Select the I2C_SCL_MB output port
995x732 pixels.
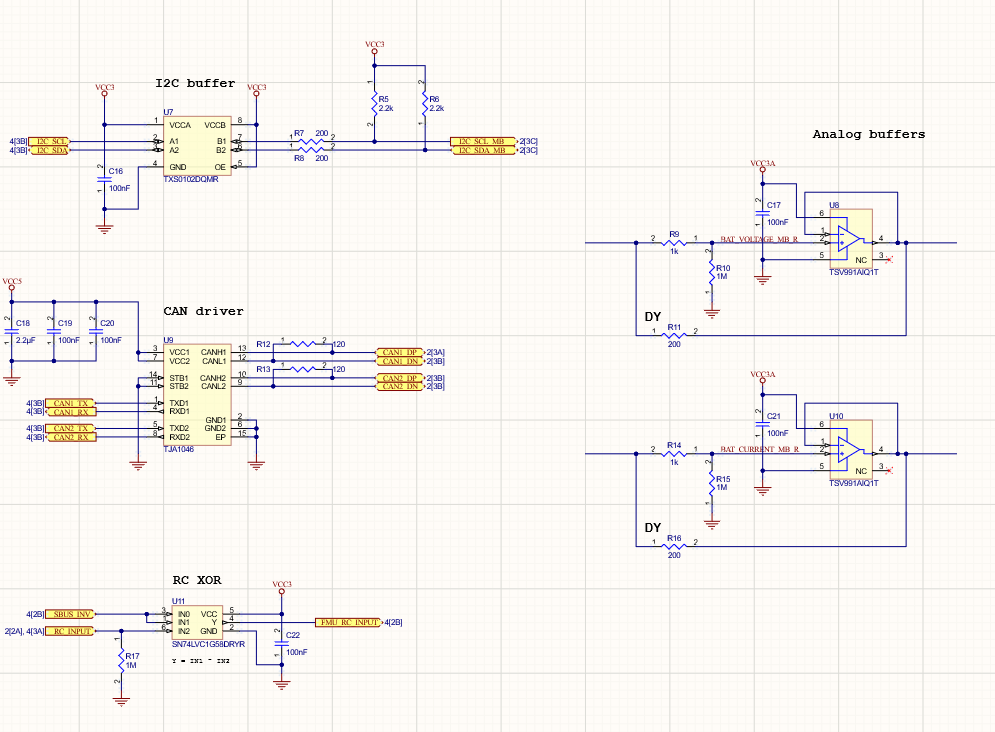(x=483, y=143)
